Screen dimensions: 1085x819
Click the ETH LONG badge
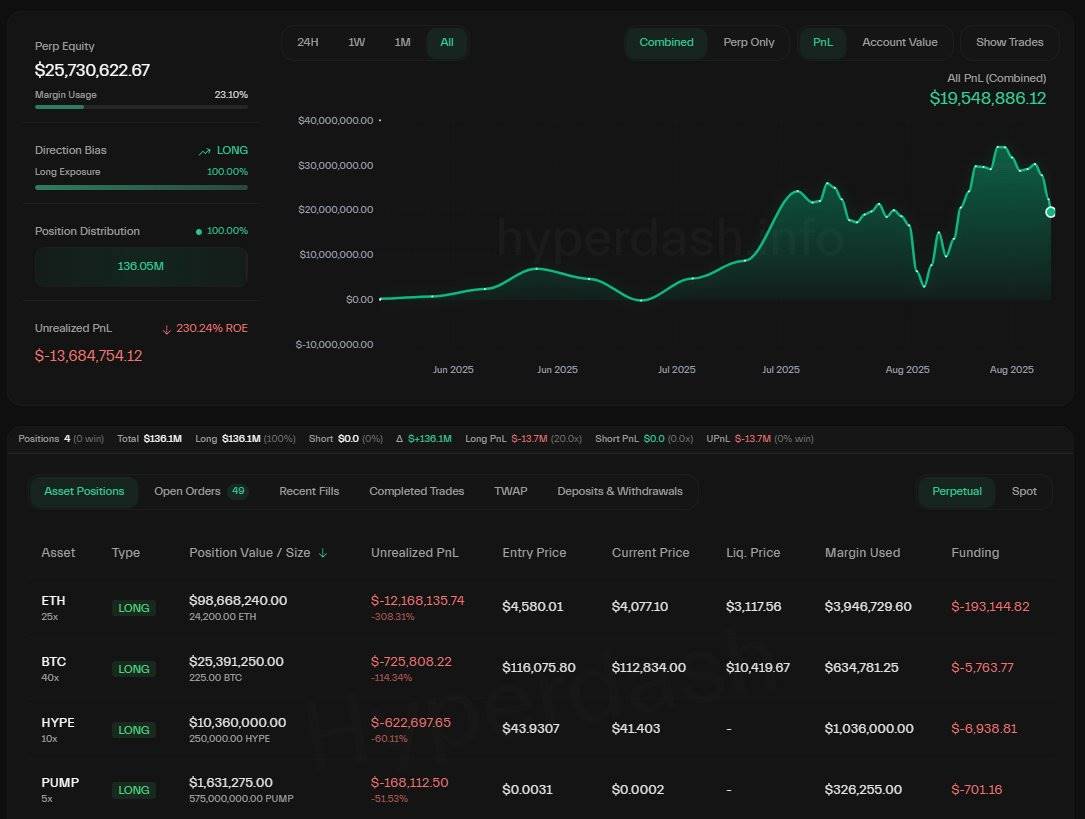134,608
